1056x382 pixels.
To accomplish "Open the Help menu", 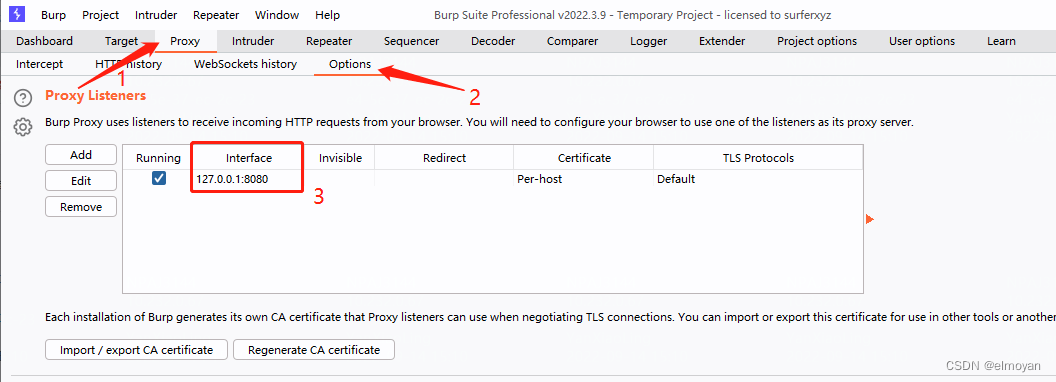I will click(327, 15).
